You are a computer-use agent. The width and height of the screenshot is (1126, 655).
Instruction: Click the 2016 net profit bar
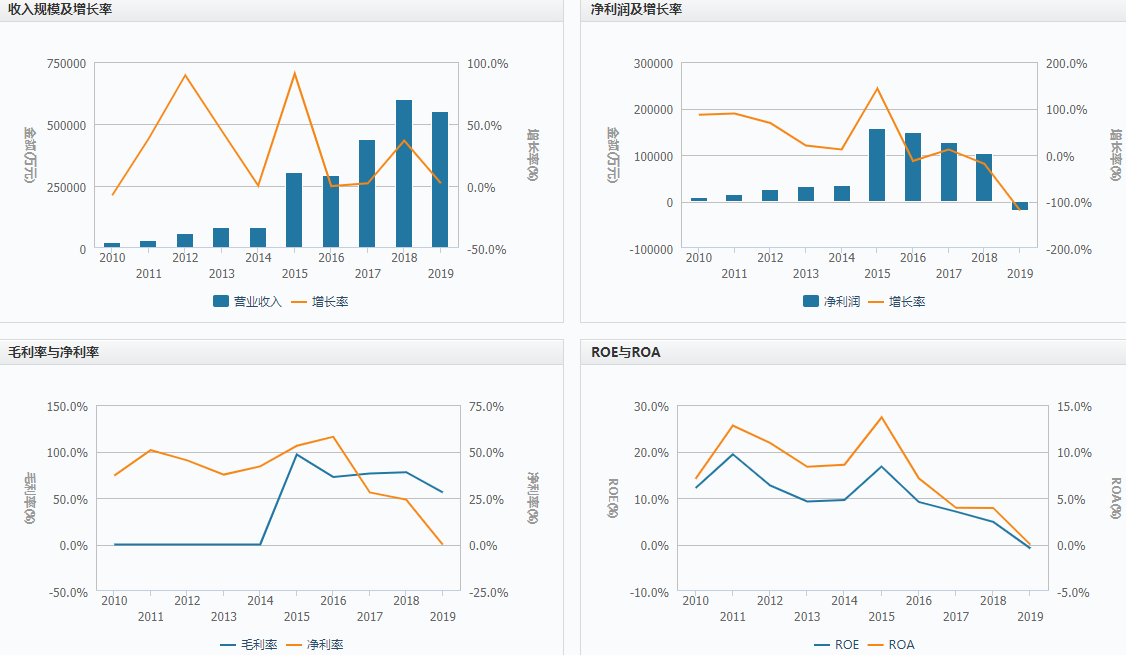click(913, 168)
